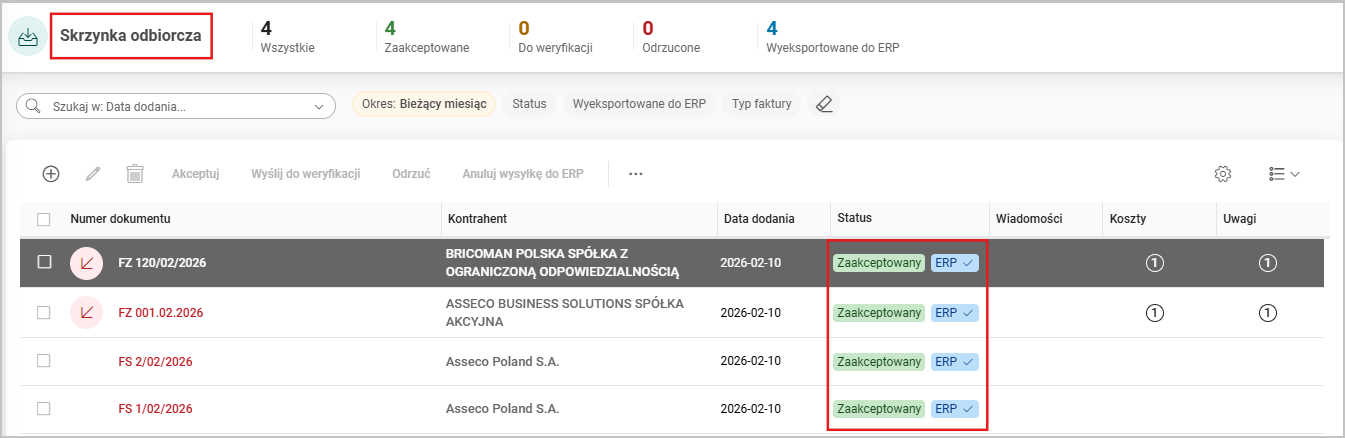Image resolution: width=1345 pixels, height=438 pixels.
Task: Select the Wyeksportowane do ERP counter tab
Action: pyautogui.click(x=832, y=37)
